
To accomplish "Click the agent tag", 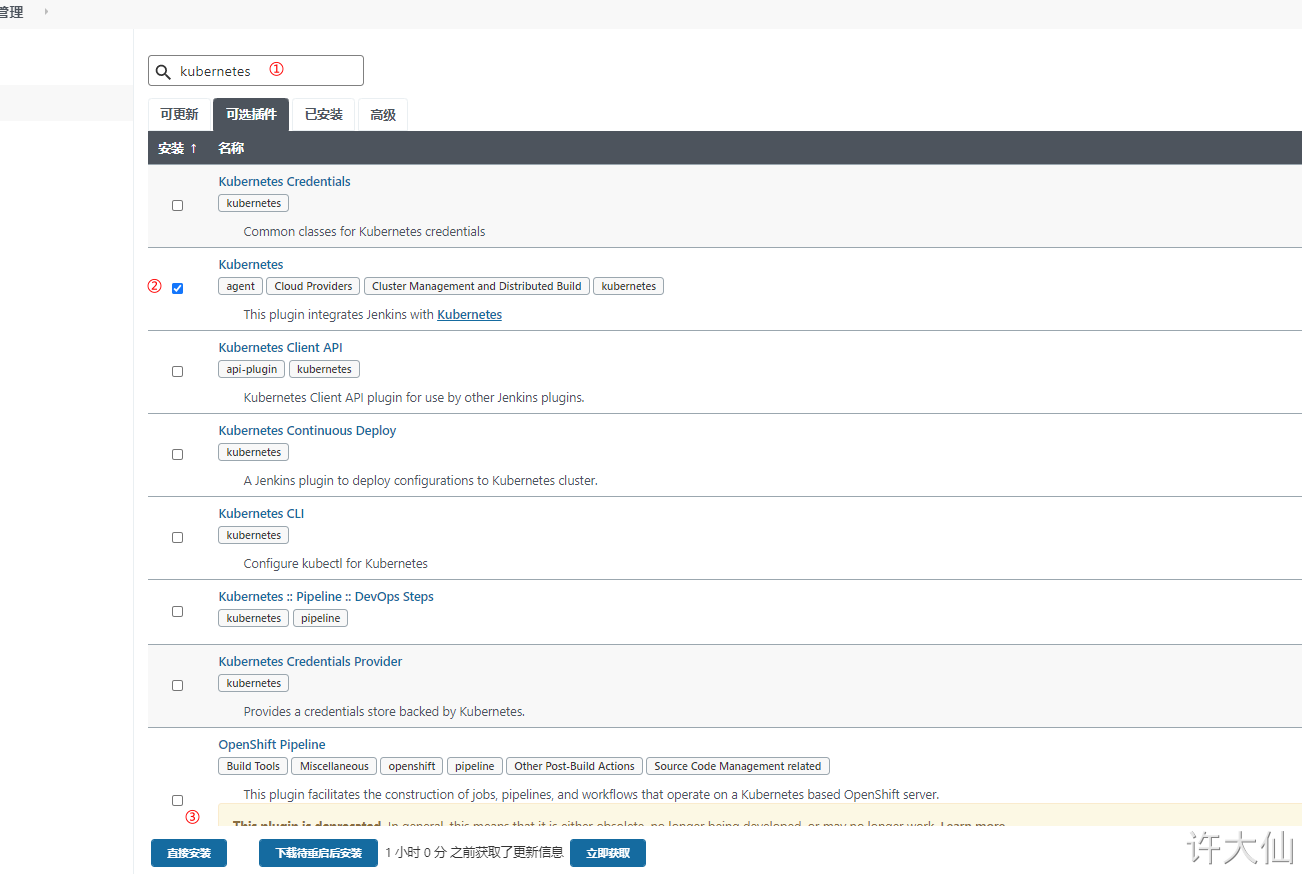I will [240, 286].
